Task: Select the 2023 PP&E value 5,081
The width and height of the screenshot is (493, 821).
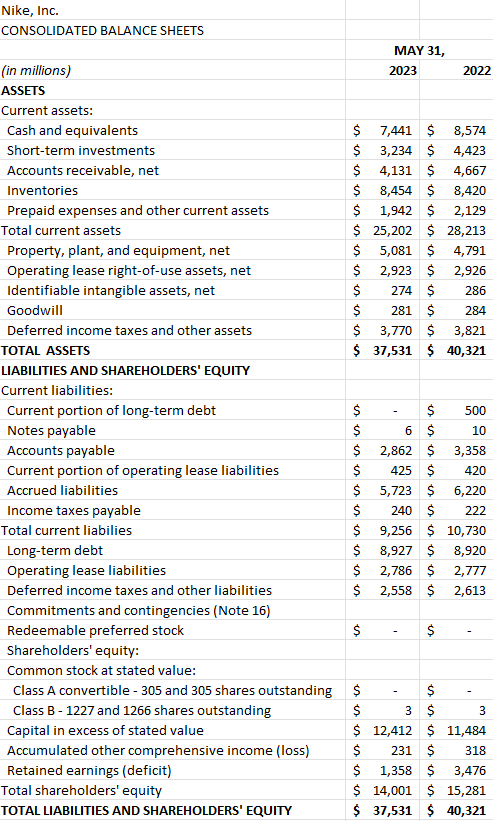Action: (x=396, y=250)
